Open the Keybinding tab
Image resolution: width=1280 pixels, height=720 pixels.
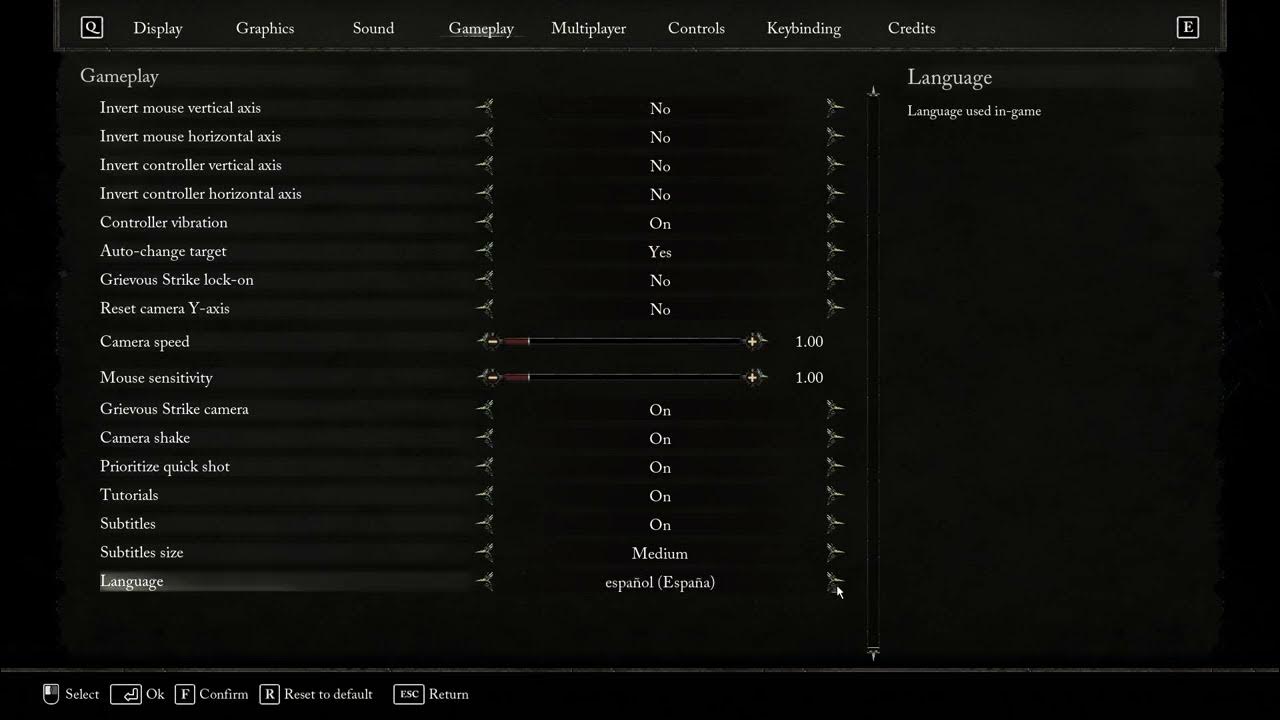(803, 28)
